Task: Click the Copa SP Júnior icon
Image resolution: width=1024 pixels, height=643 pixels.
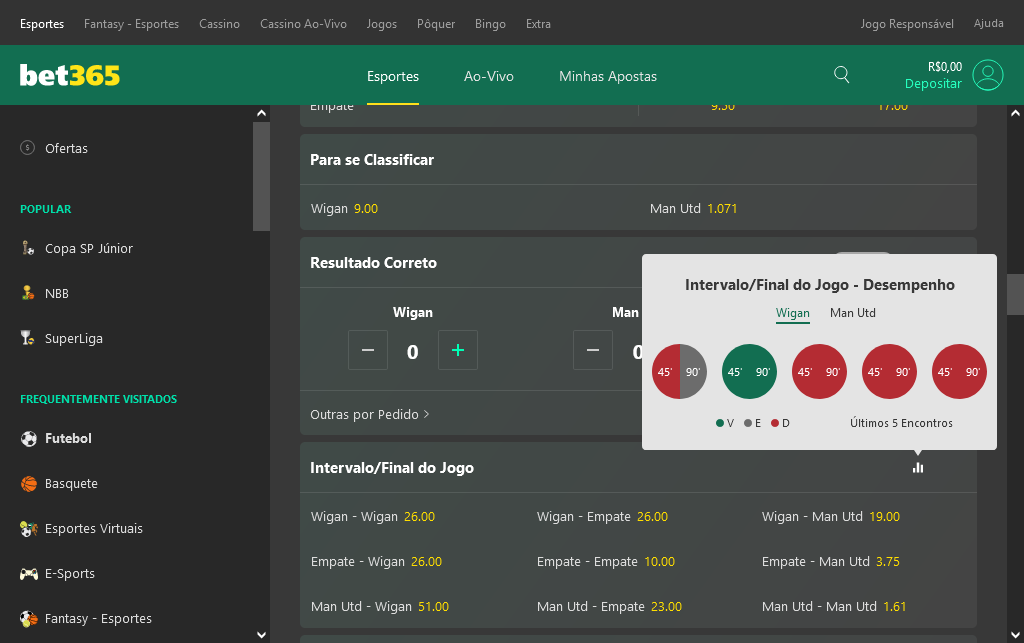Action: click(x=28, y=248)
